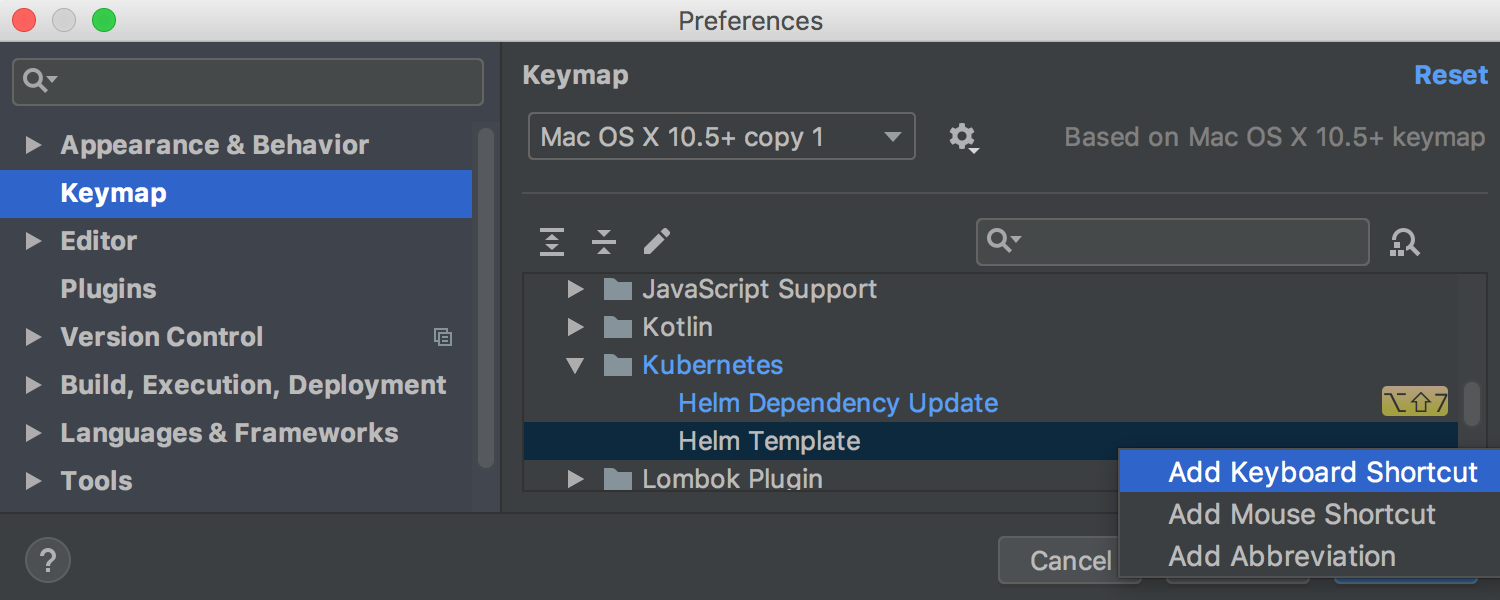Click the Tools label in sidebar

[96, 481]
